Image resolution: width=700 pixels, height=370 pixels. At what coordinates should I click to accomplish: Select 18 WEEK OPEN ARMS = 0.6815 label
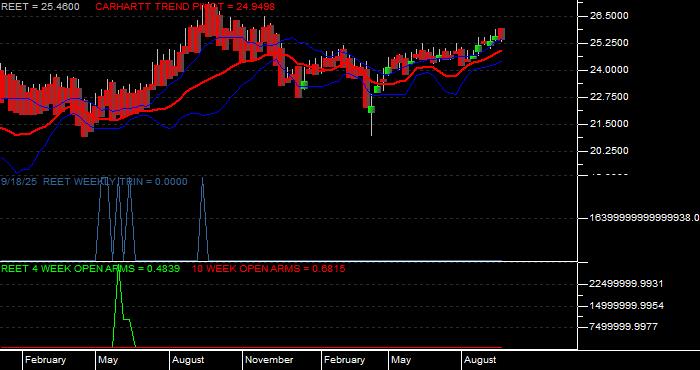[268, 269]
